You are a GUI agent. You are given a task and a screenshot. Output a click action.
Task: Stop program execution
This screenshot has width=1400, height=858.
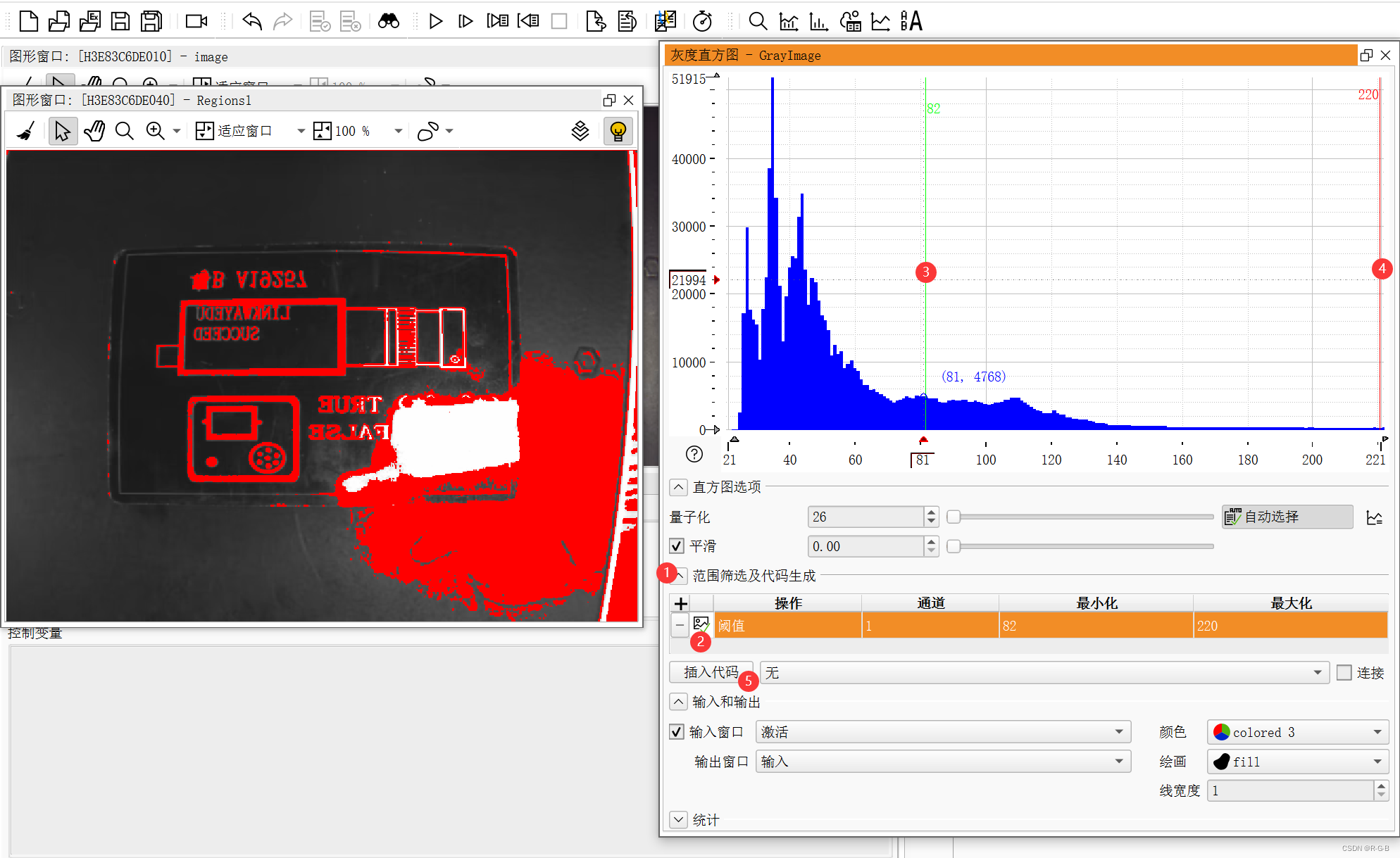(559, 21)
